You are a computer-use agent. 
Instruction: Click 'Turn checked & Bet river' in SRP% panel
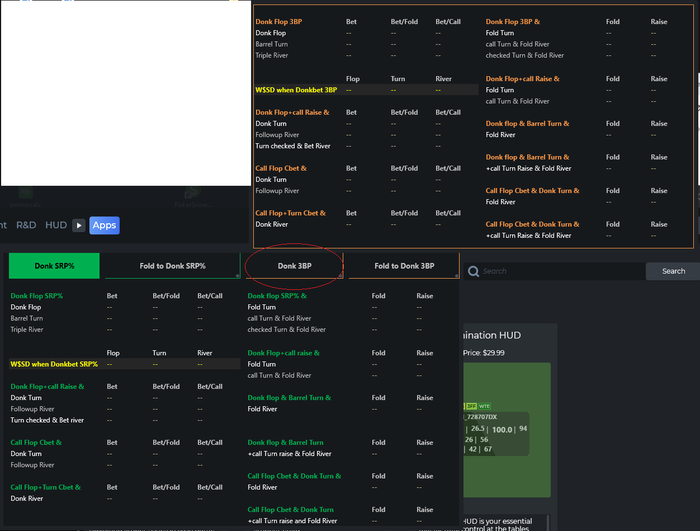click(47, 420)
